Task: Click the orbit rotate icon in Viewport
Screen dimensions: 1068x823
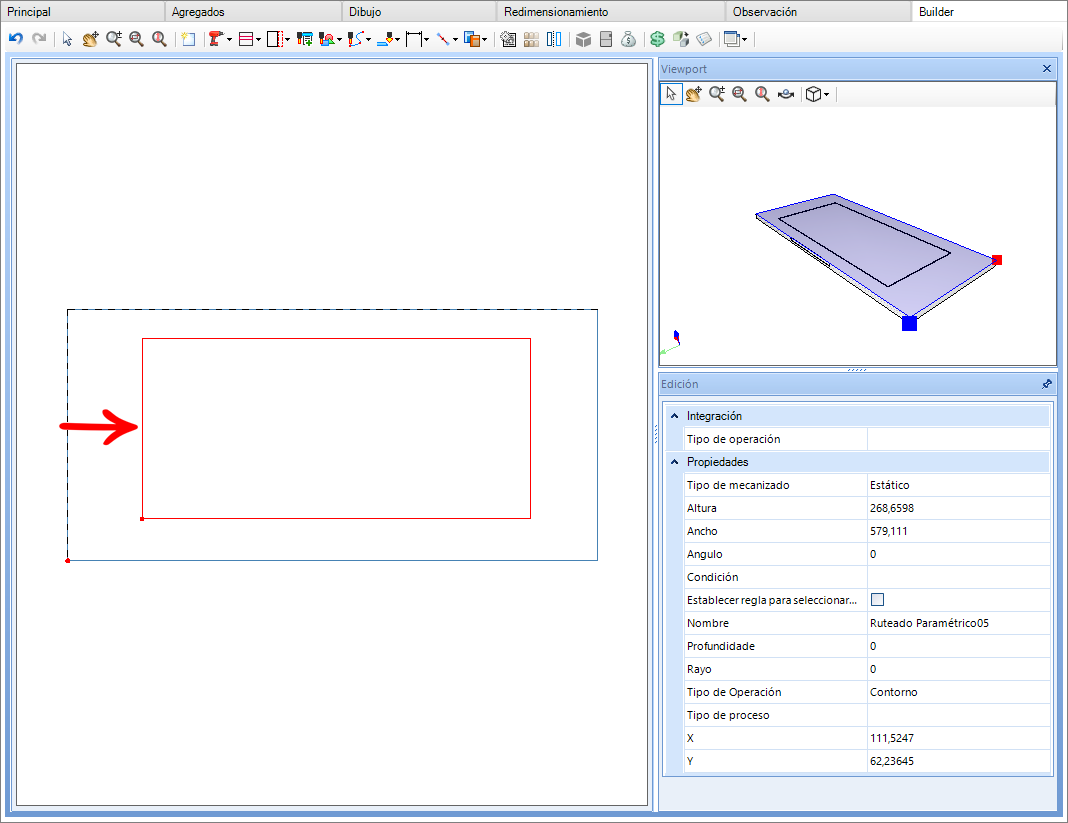Action: point(785,94)
